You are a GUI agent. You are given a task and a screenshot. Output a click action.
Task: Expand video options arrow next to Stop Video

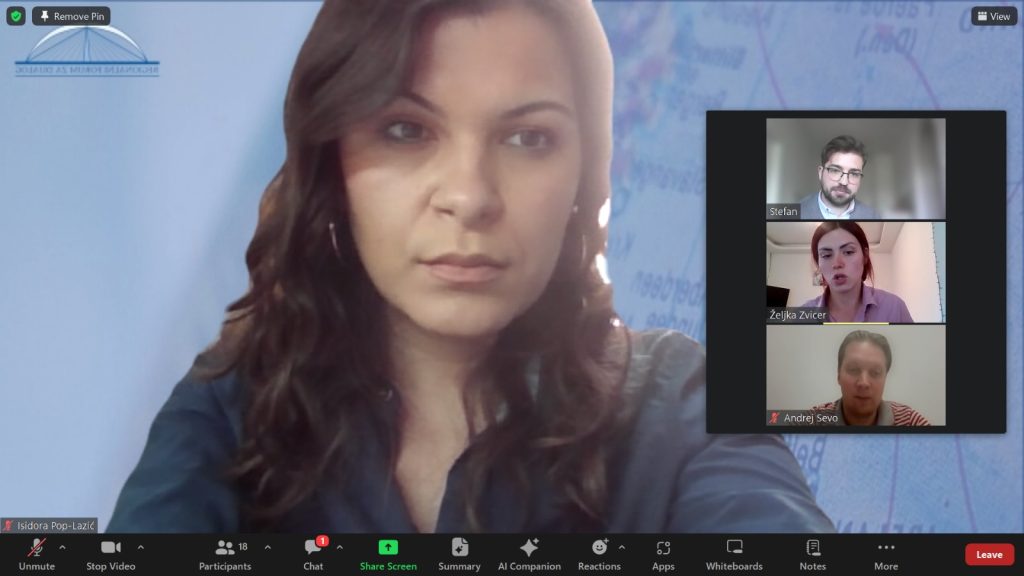point(140,547)
